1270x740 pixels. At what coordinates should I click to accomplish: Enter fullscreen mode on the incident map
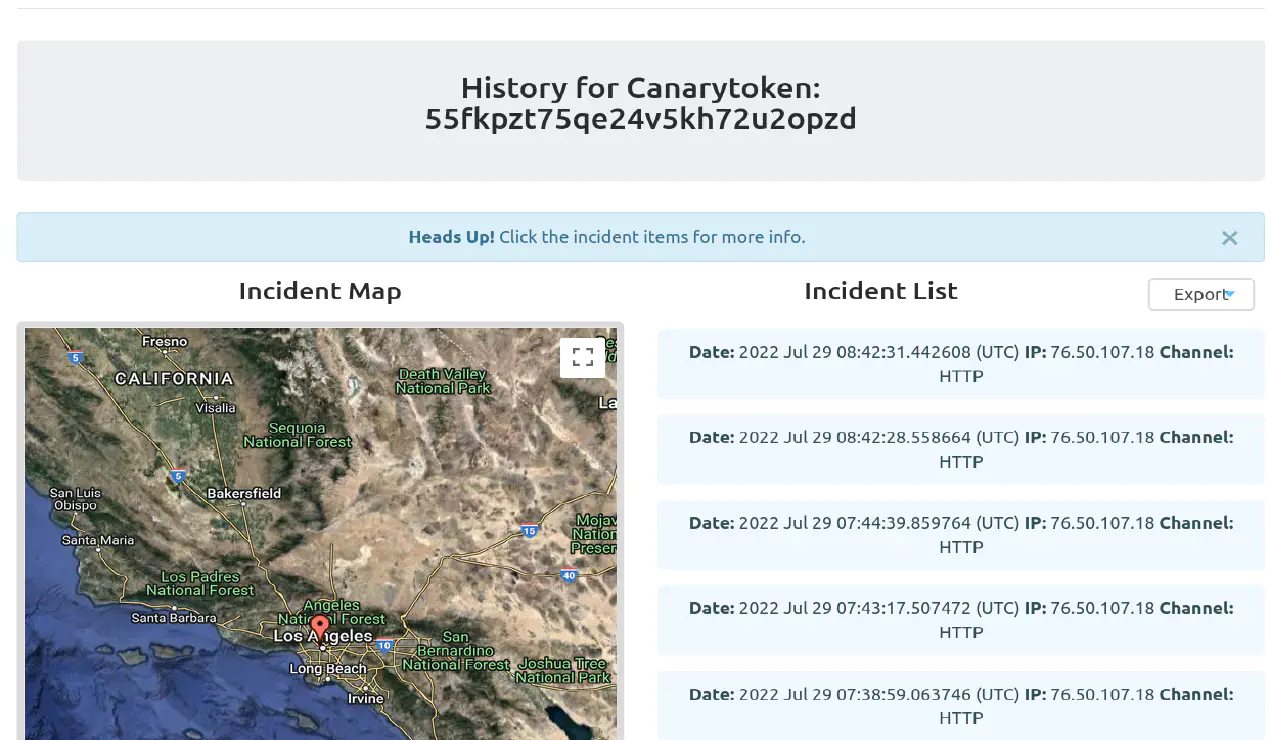pyautogui.click(x=582, y=357)
